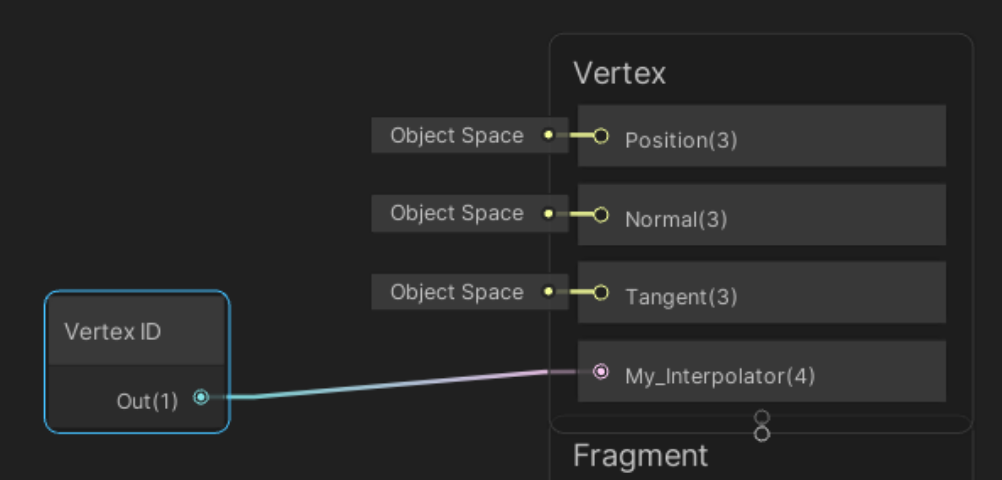Click the Object Space label beside Tangent
Screen dimensions: 1002x480
point(456,292)
